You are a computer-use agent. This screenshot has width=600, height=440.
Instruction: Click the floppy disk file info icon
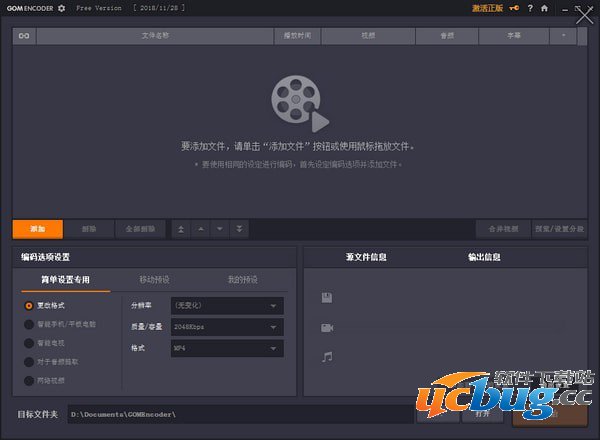point(327,298)
